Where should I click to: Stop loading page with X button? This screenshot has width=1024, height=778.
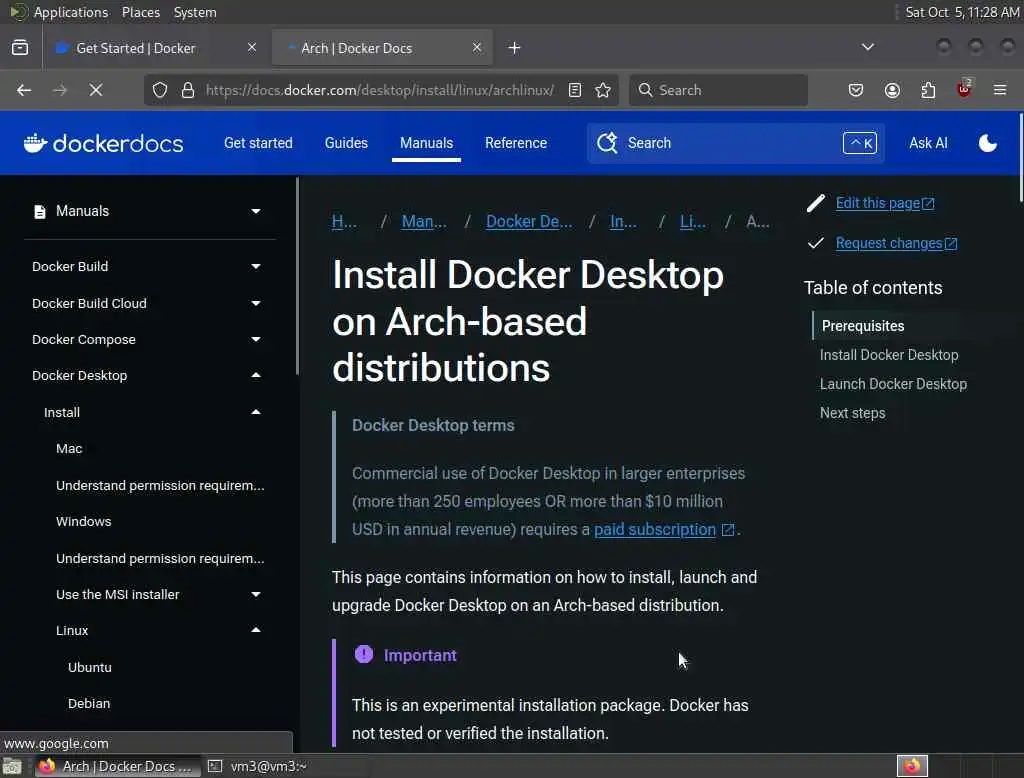tap(95, 90)
